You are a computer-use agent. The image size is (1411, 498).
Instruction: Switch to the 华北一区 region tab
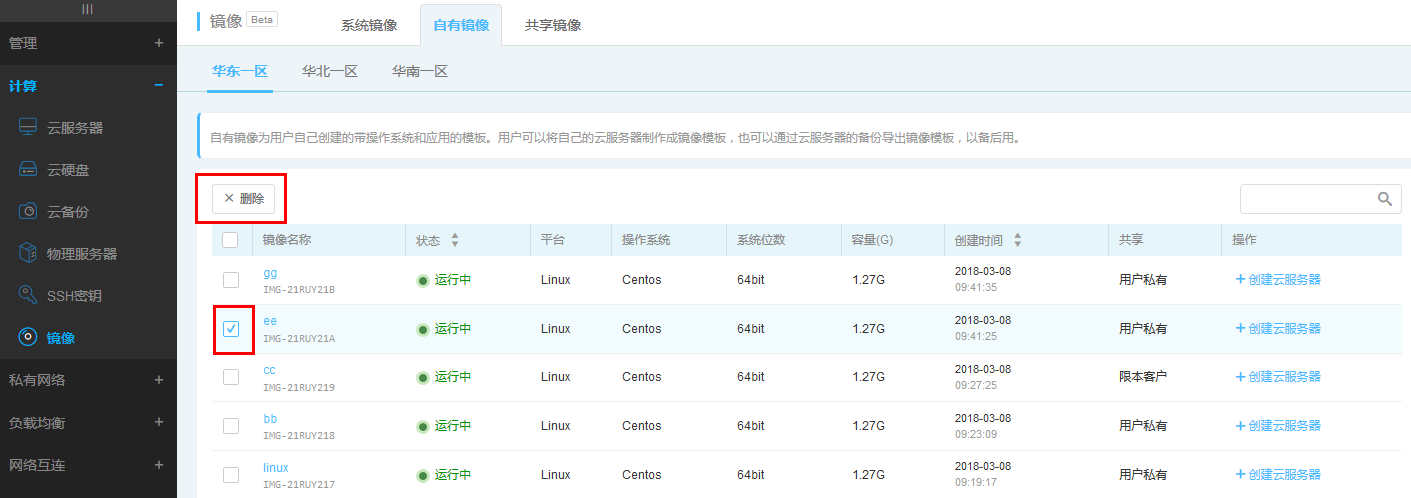click(x=330, y=71)
